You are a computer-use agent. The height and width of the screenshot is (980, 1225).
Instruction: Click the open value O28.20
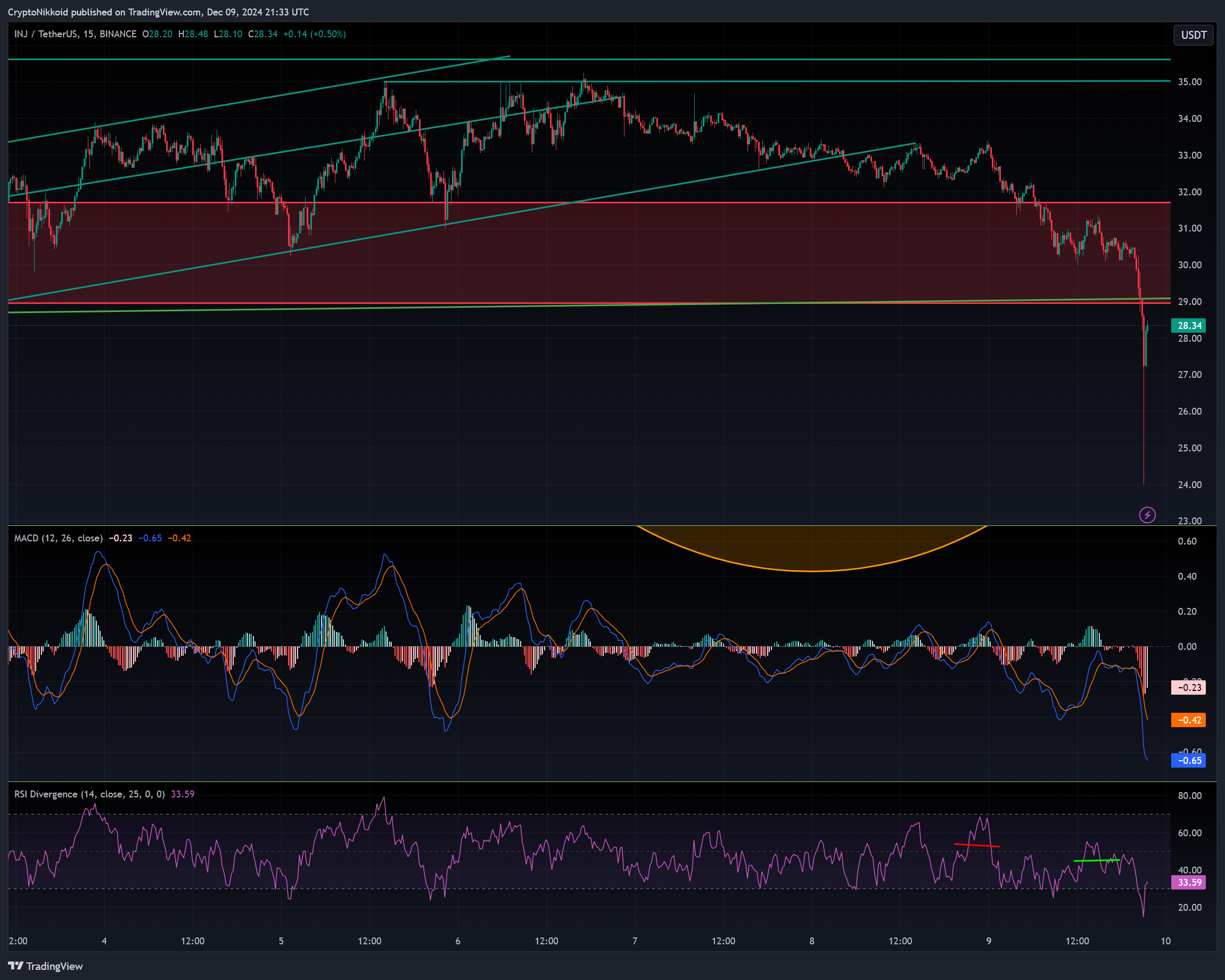pos(158,34)
